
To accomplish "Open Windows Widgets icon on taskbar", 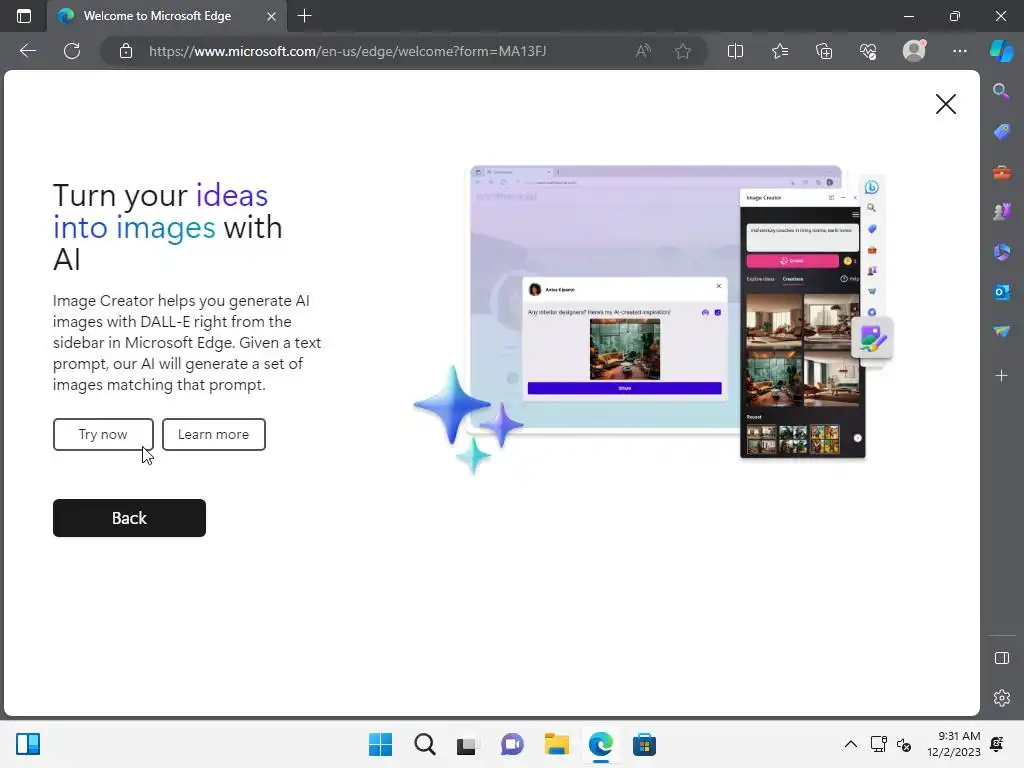I will [28, 744].
